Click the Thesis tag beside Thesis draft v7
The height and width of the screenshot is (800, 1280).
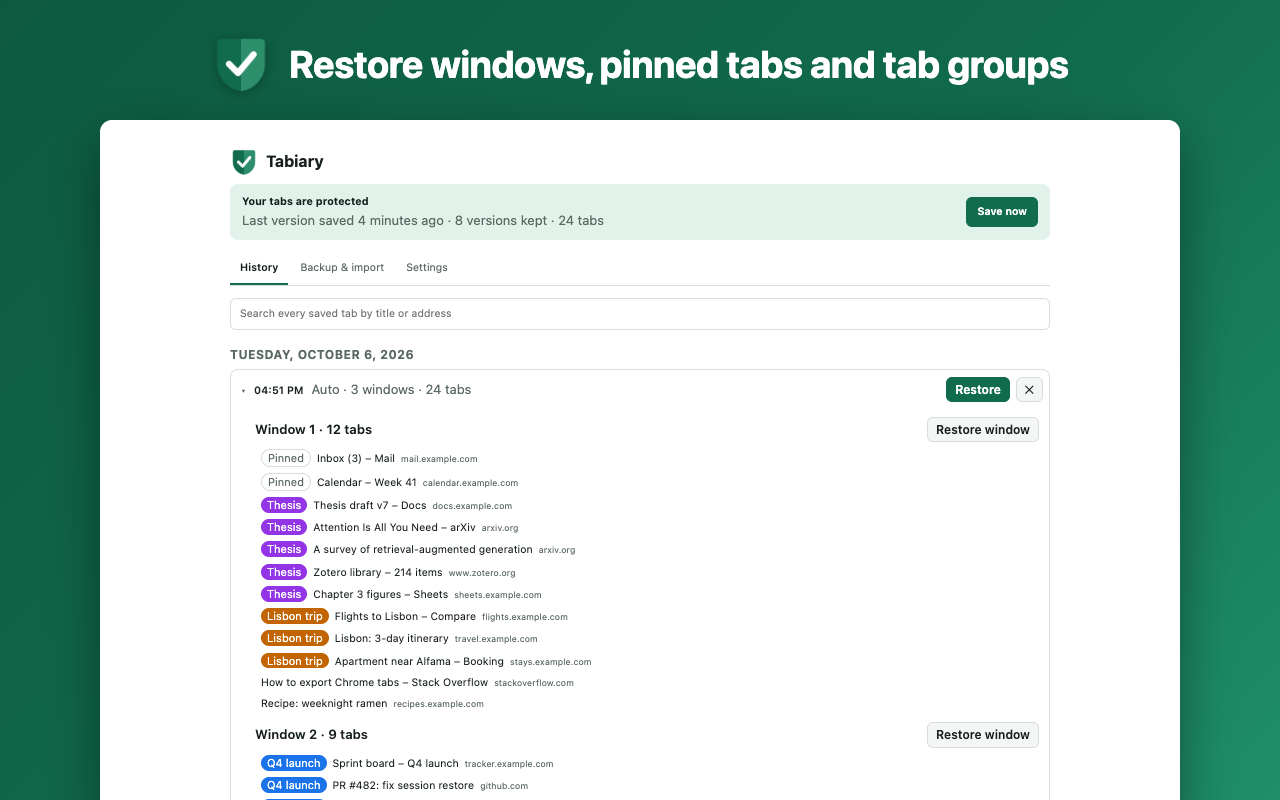coord(284,505)
